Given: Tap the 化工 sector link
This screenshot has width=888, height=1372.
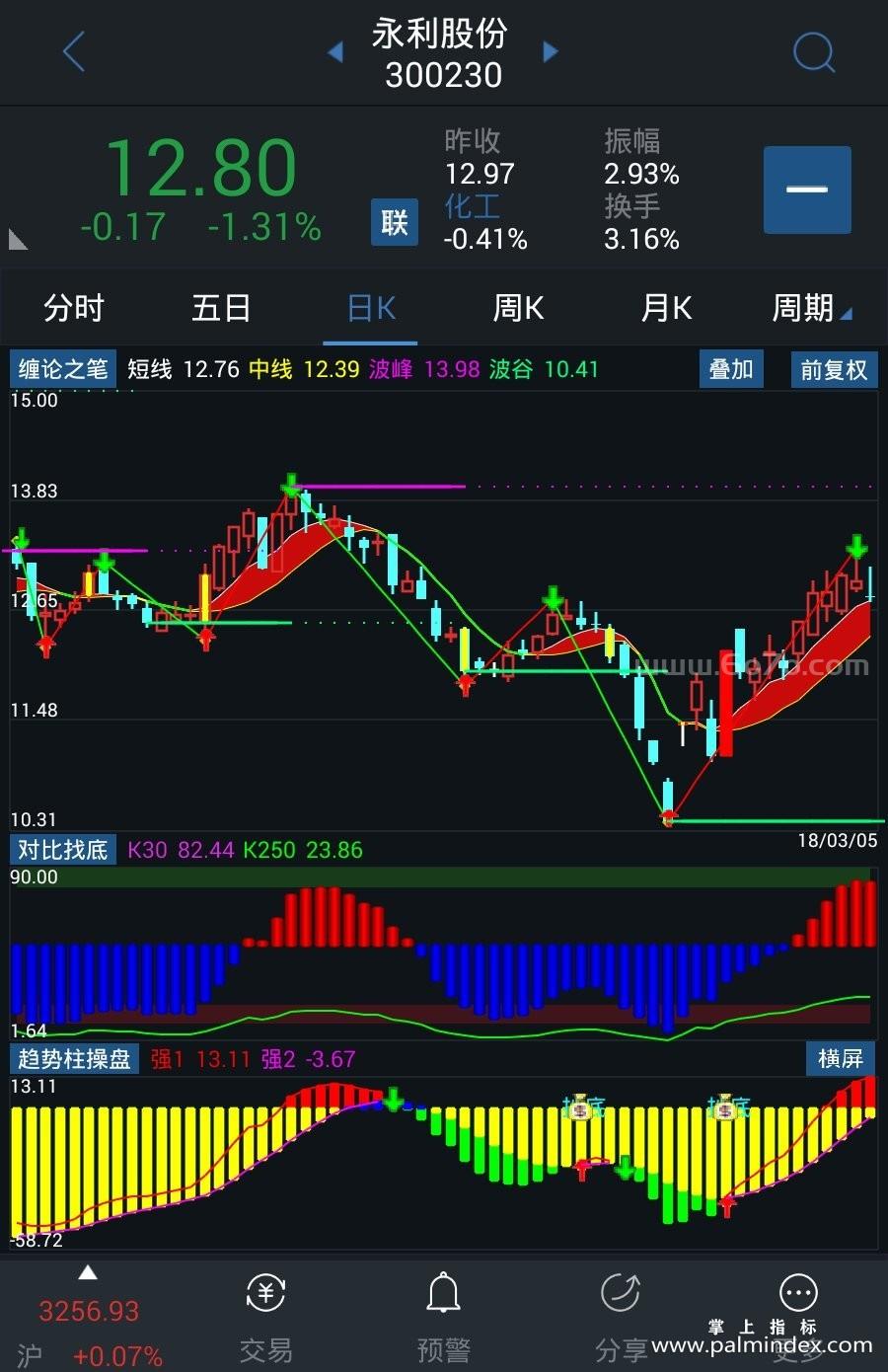Looking at the screenshot, I should [472, 206].
